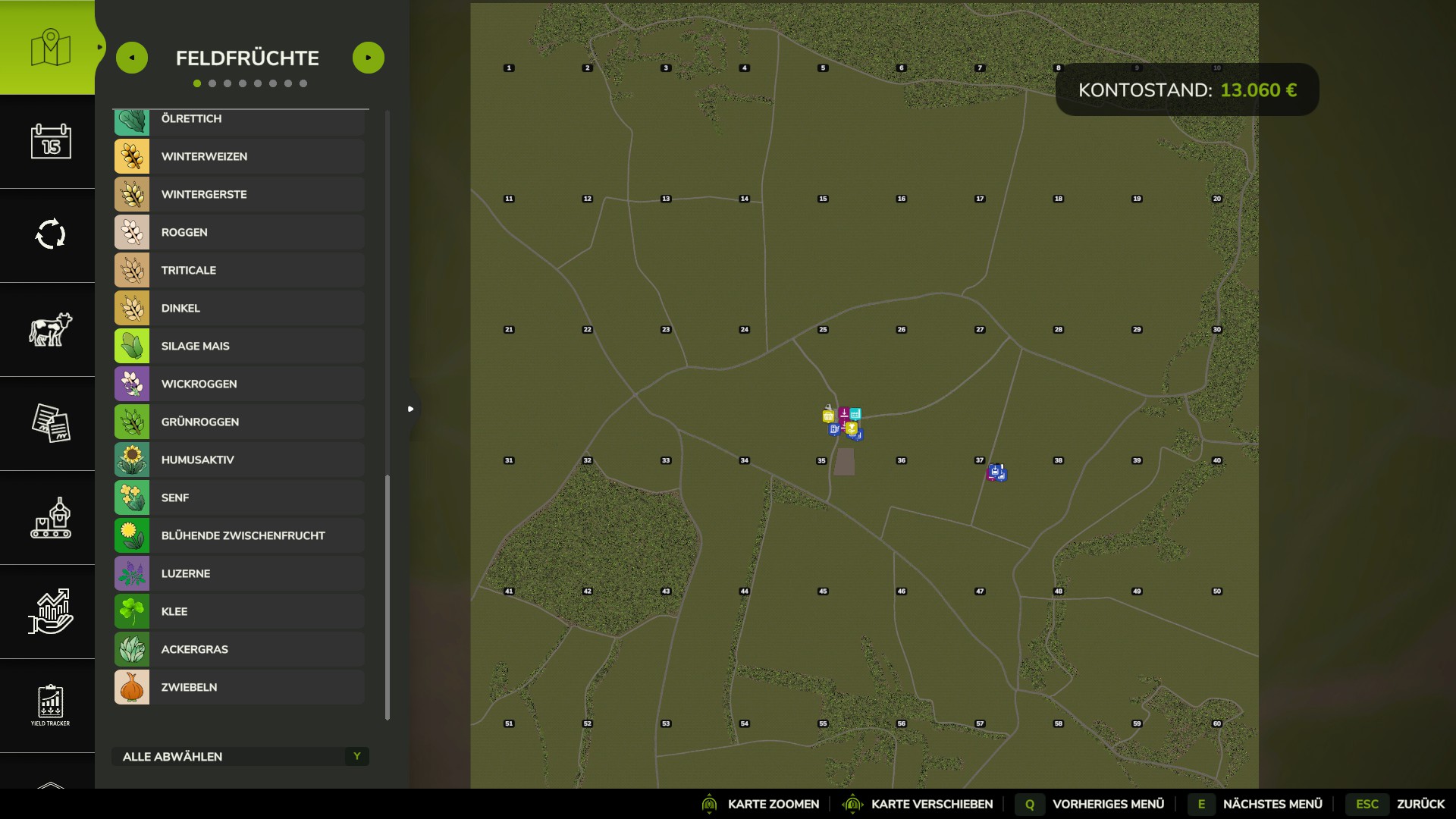Click field number 60 on the map
The height and width of the screenshot is (819, 1456).
coord(1217,724)
